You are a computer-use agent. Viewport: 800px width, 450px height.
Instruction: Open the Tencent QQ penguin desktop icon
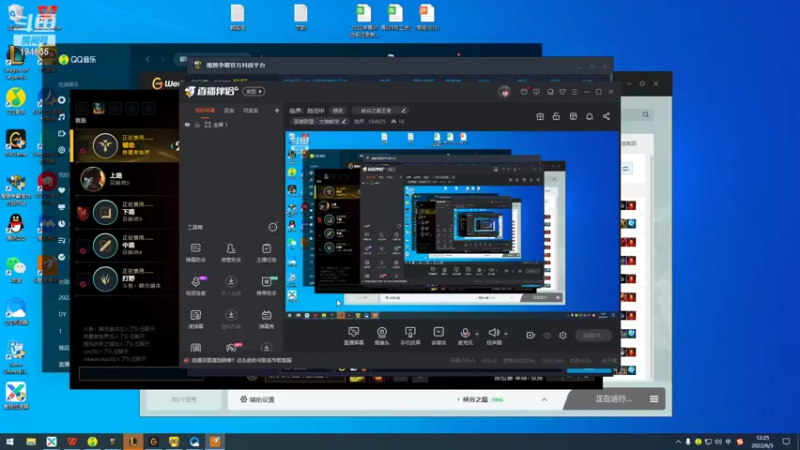coord(16,228)
